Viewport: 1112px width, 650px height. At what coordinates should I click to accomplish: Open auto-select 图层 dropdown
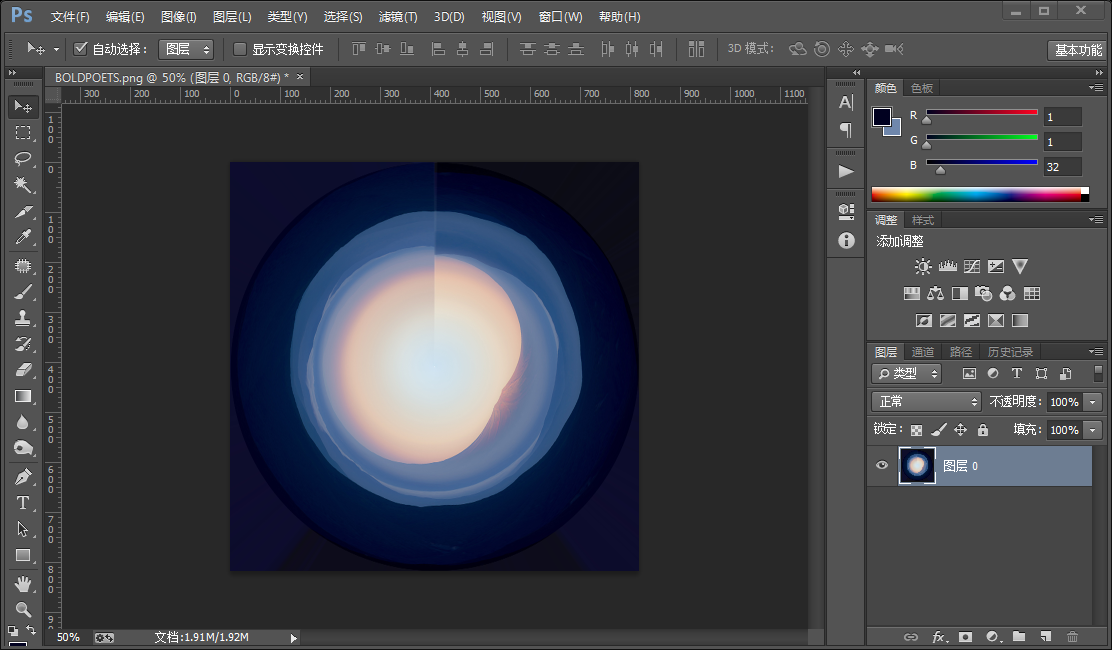tap(186, 49)
